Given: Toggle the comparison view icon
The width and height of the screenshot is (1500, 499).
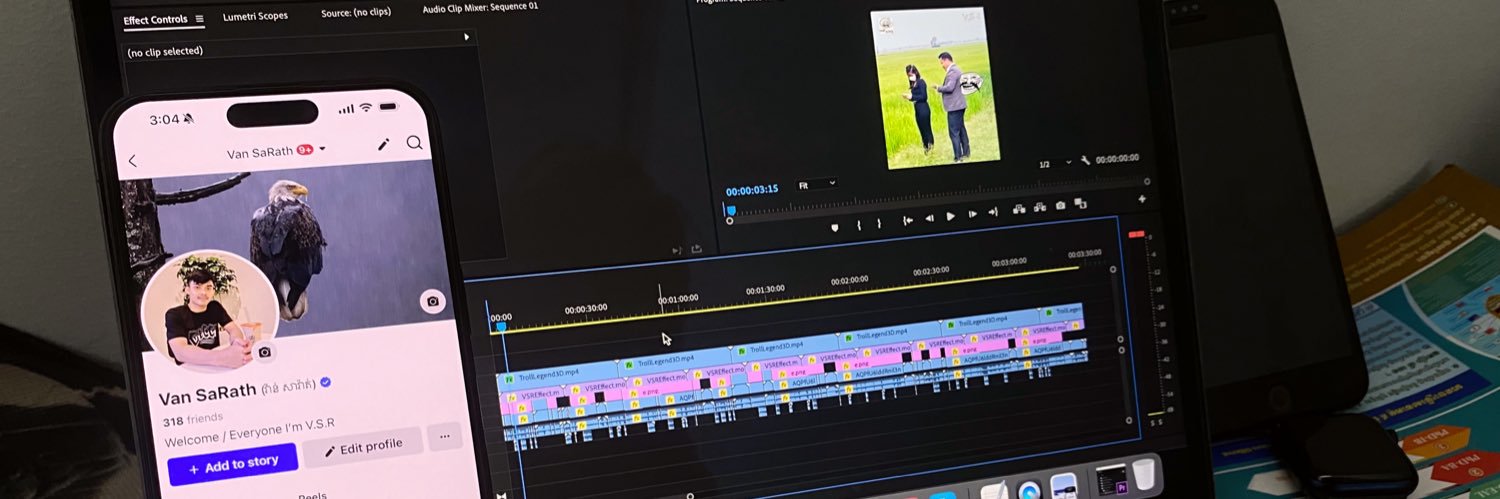Looking at the screenshot, I should pos(1080,203).
